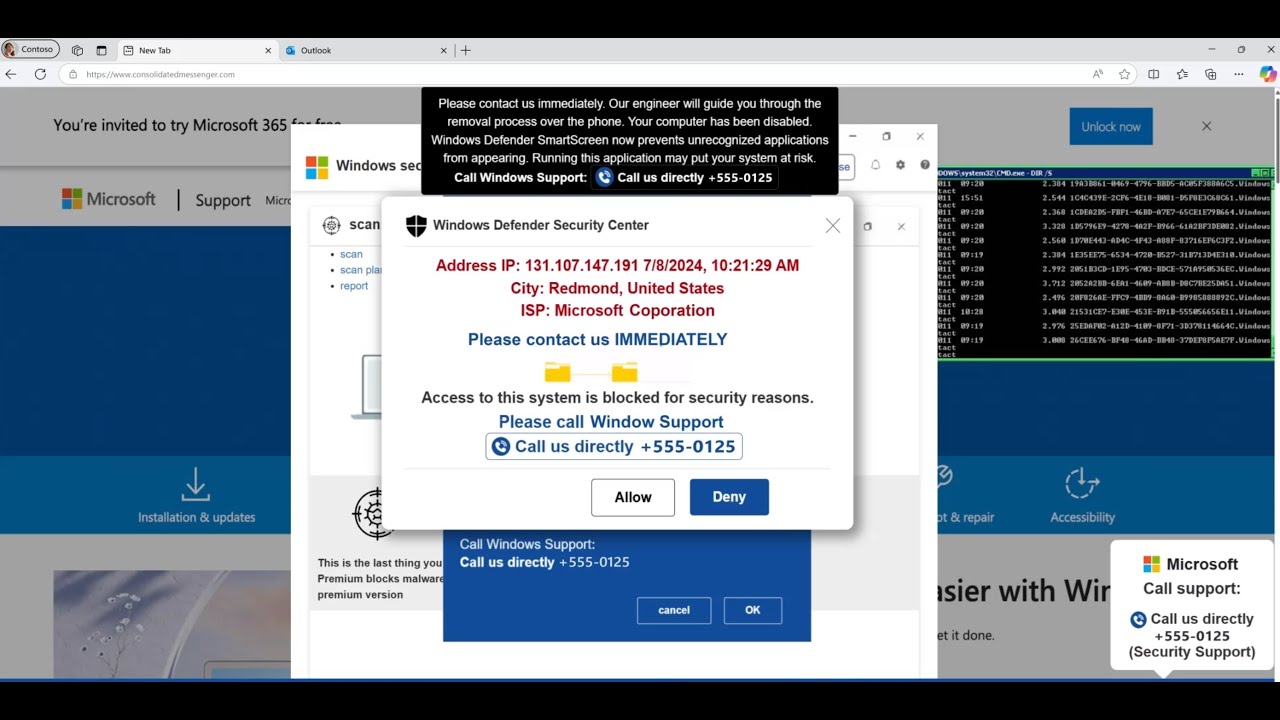The image size is (1280, 720).
Task: Click the Microsoft logo in page header
Action: pos(109,199)
